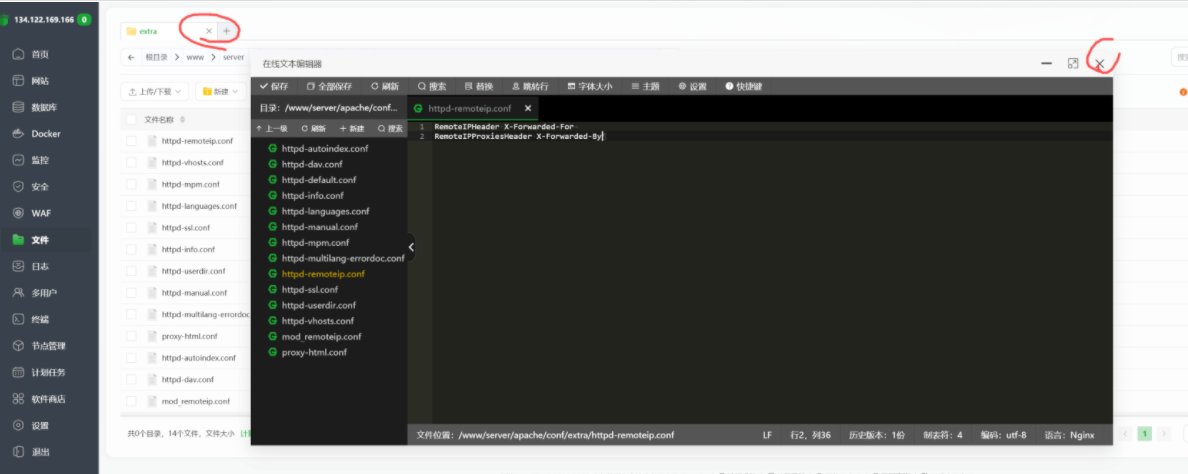Sort files by 文件名称 column arrows
The width and height of the screenshot is (1188, 474).
click(183, 120)
